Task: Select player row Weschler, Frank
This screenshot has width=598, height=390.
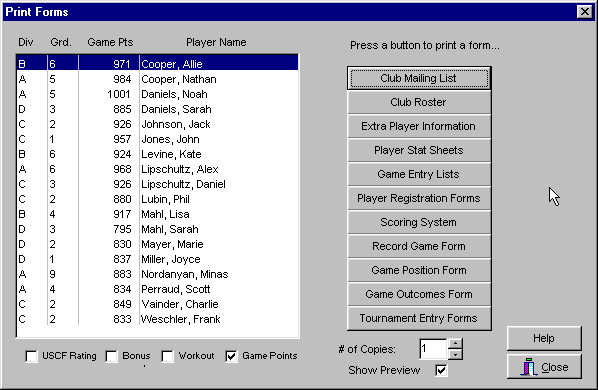Action: [x=157, y=319]
